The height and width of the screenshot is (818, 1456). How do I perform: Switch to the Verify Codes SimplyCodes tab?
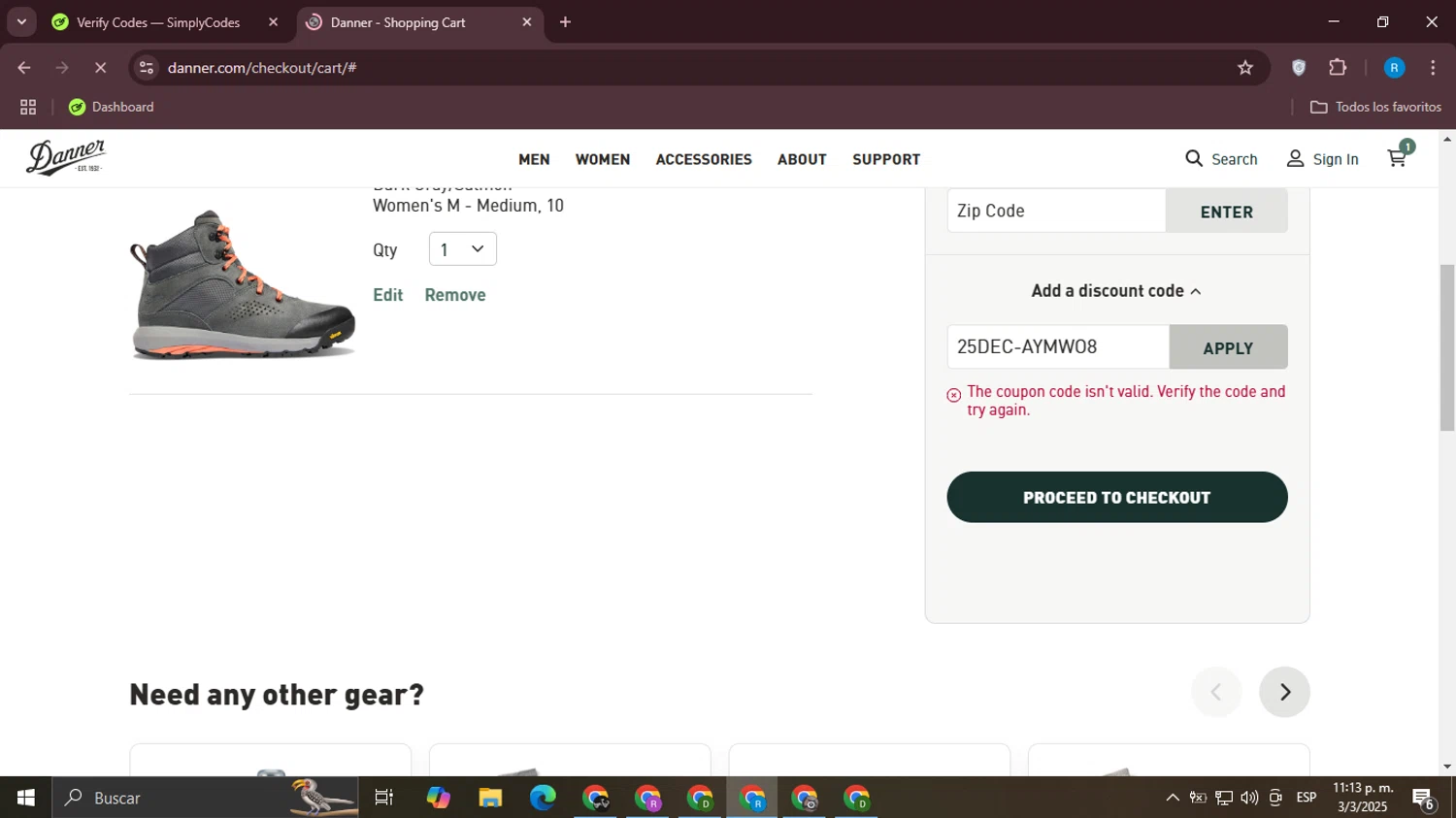coord(158,22)
